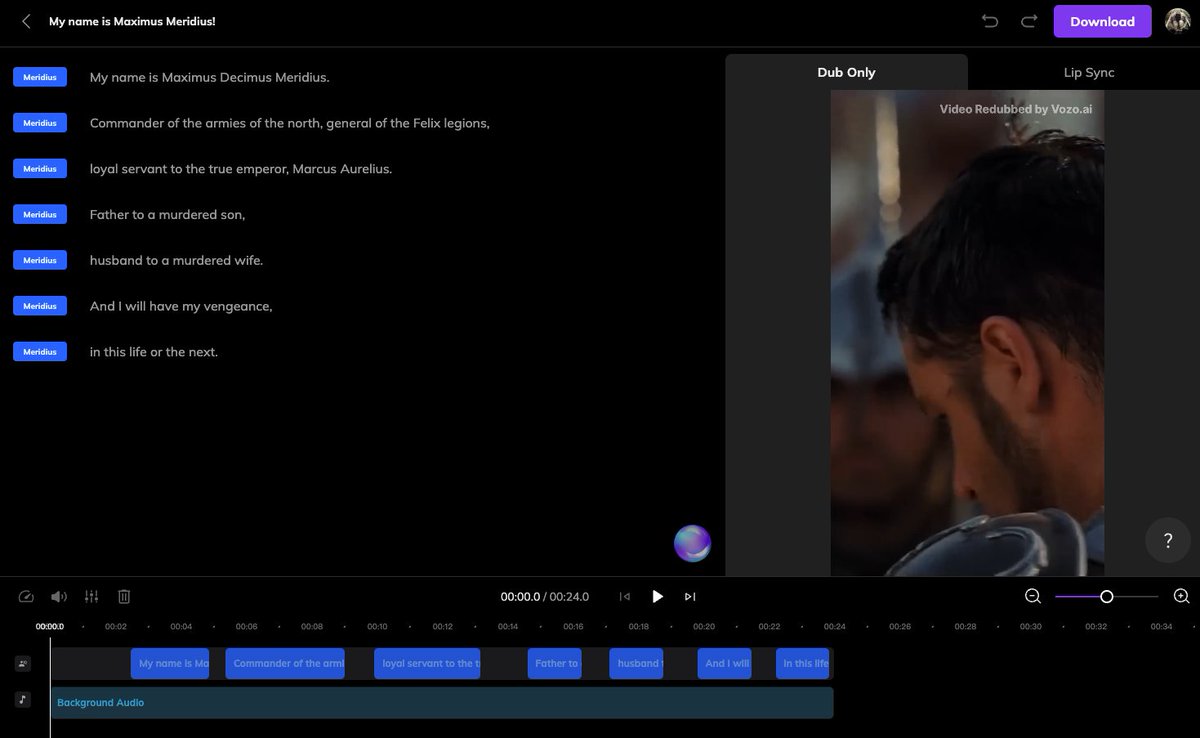Click the volume speaker icon
This screenshot has height=738, width=1200.
tap(59, 597)
